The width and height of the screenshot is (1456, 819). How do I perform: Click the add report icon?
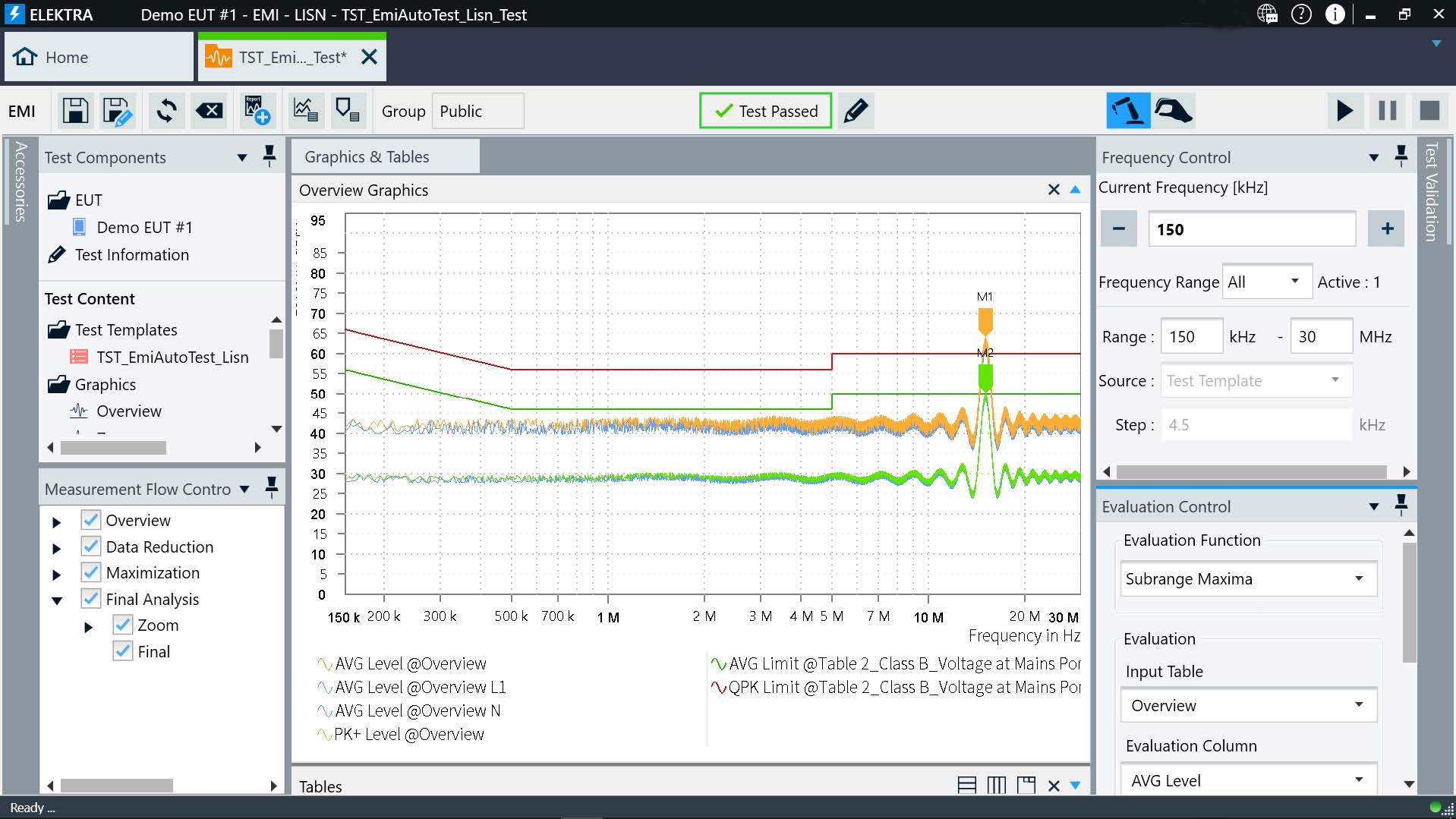pos(257,111)
